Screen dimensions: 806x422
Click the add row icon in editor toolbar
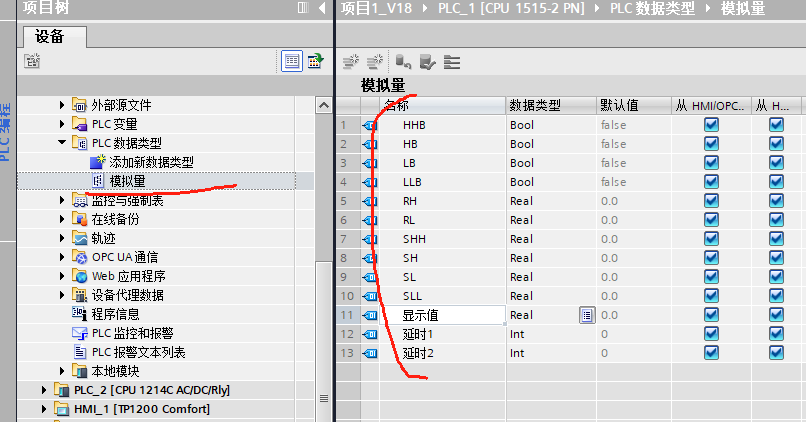376,62
